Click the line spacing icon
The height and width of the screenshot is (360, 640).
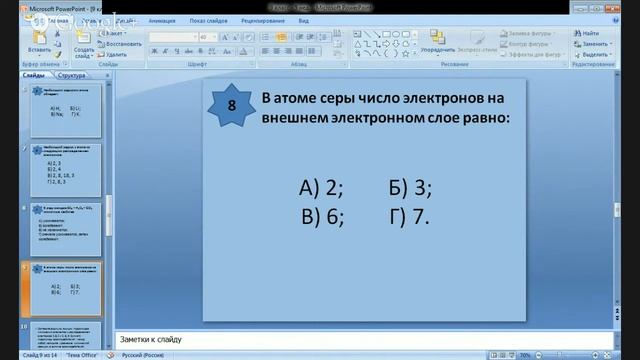[324, 38]
